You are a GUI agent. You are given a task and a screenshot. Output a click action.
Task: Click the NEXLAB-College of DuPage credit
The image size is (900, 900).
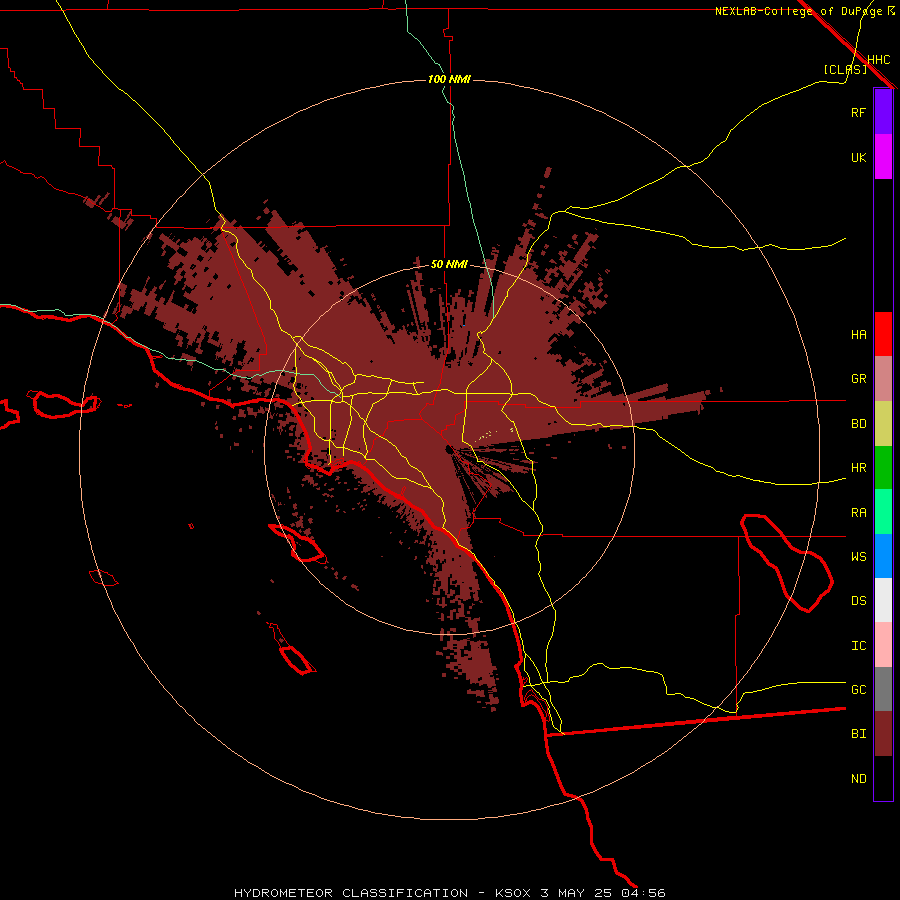click(798, 11)
